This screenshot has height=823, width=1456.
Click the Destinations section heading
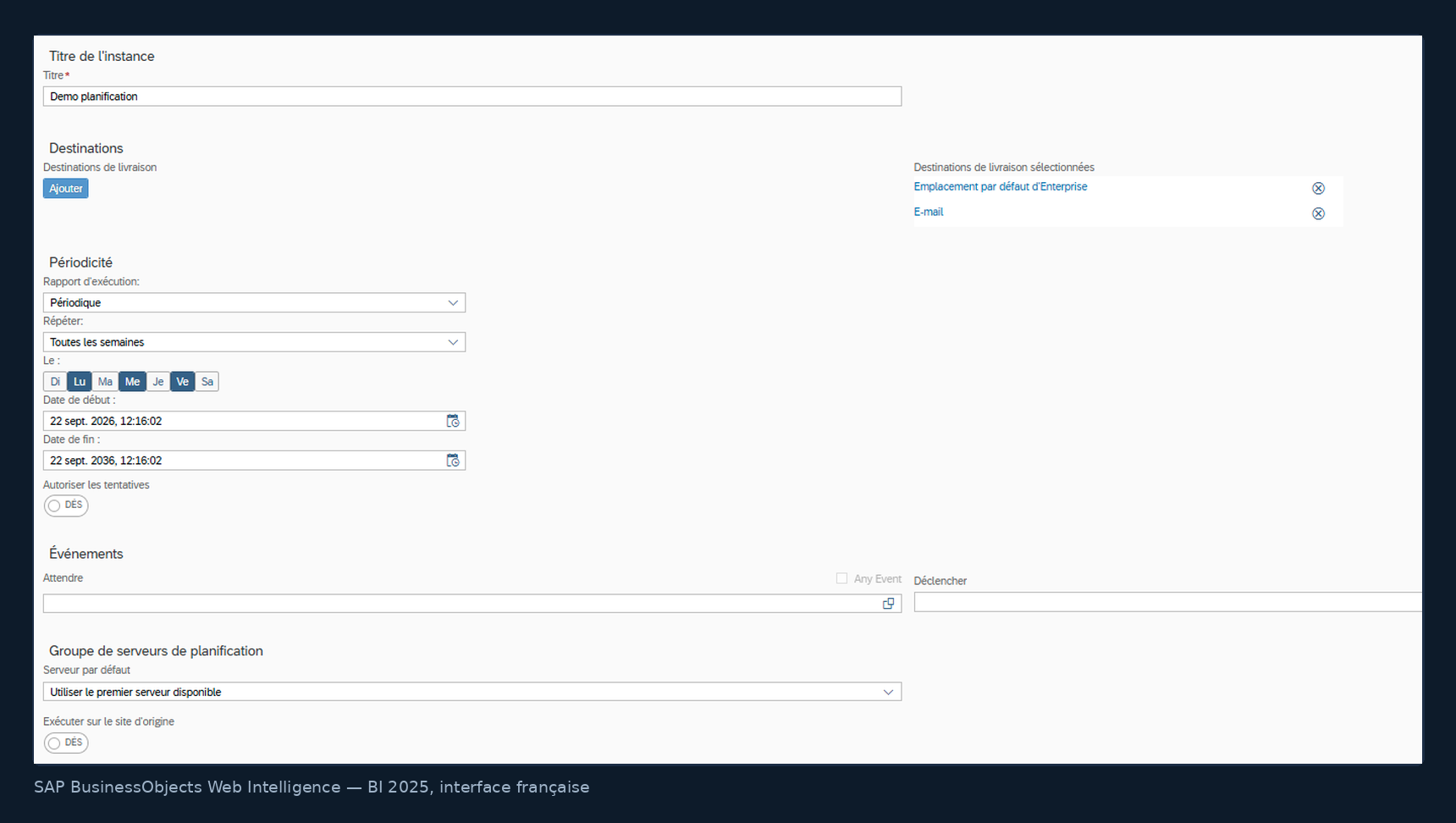click(x=86, y=148)
